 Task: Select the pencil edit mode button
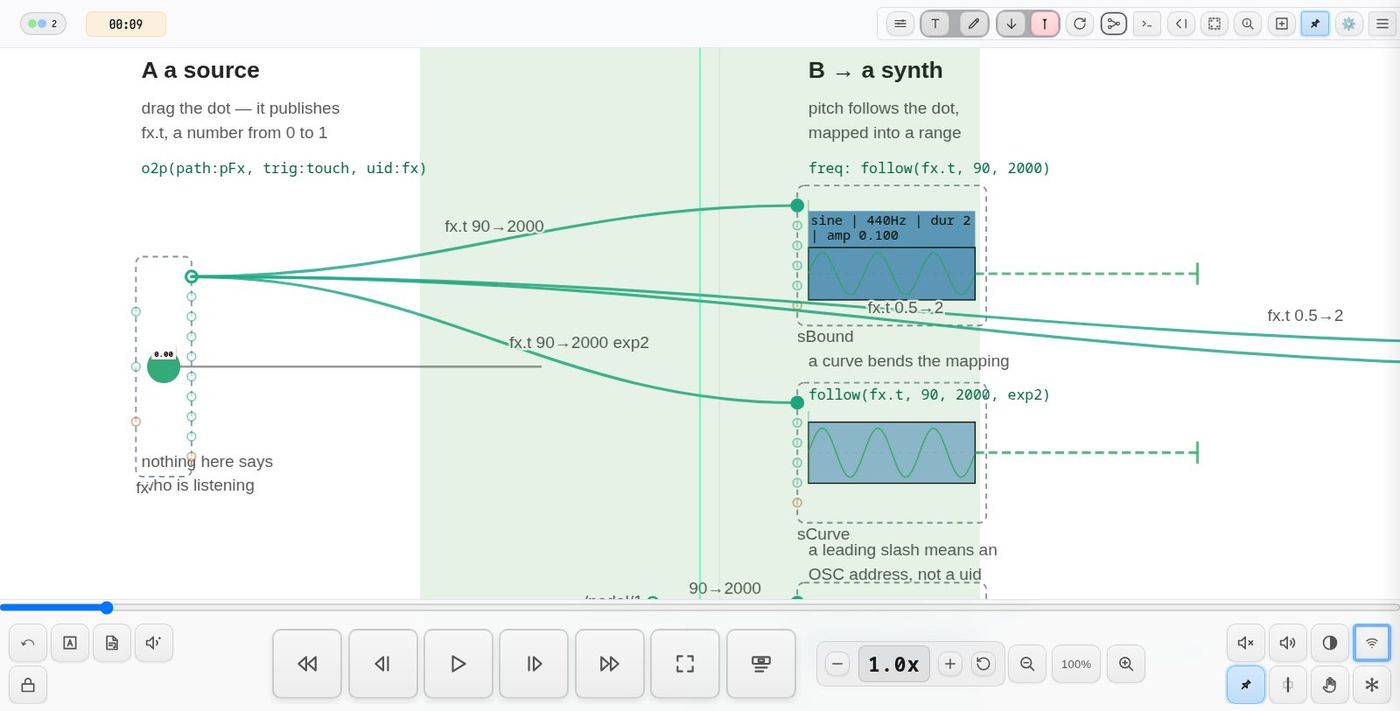[974, 24]
